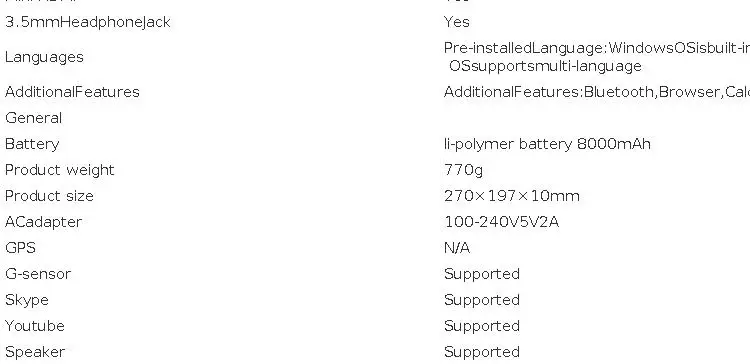Click the Yes value for headphone jack

[x=457, y=22]
